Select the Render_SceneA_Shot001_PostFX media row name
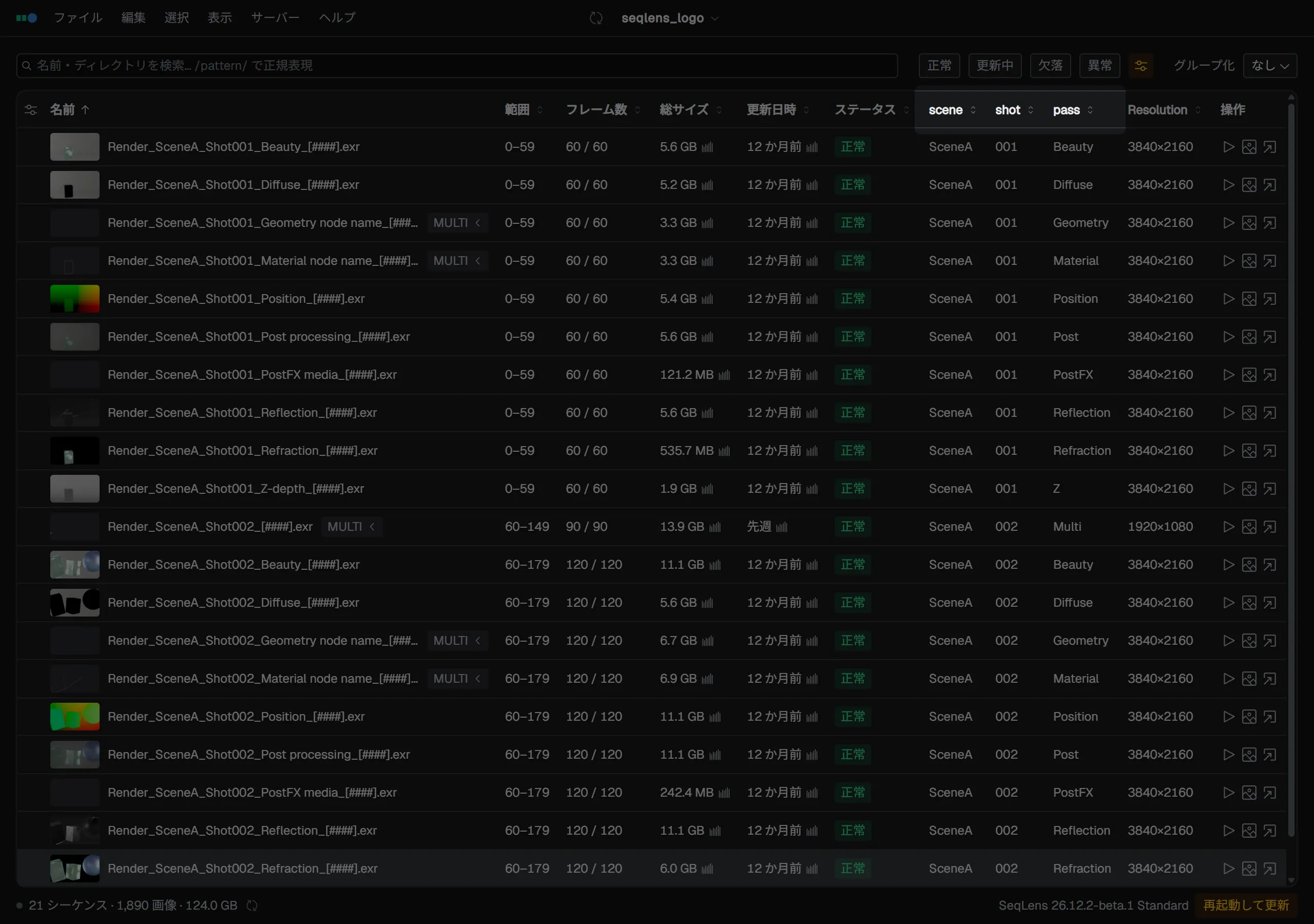Viewport: 1314px width, 924px height. point(252,375)
